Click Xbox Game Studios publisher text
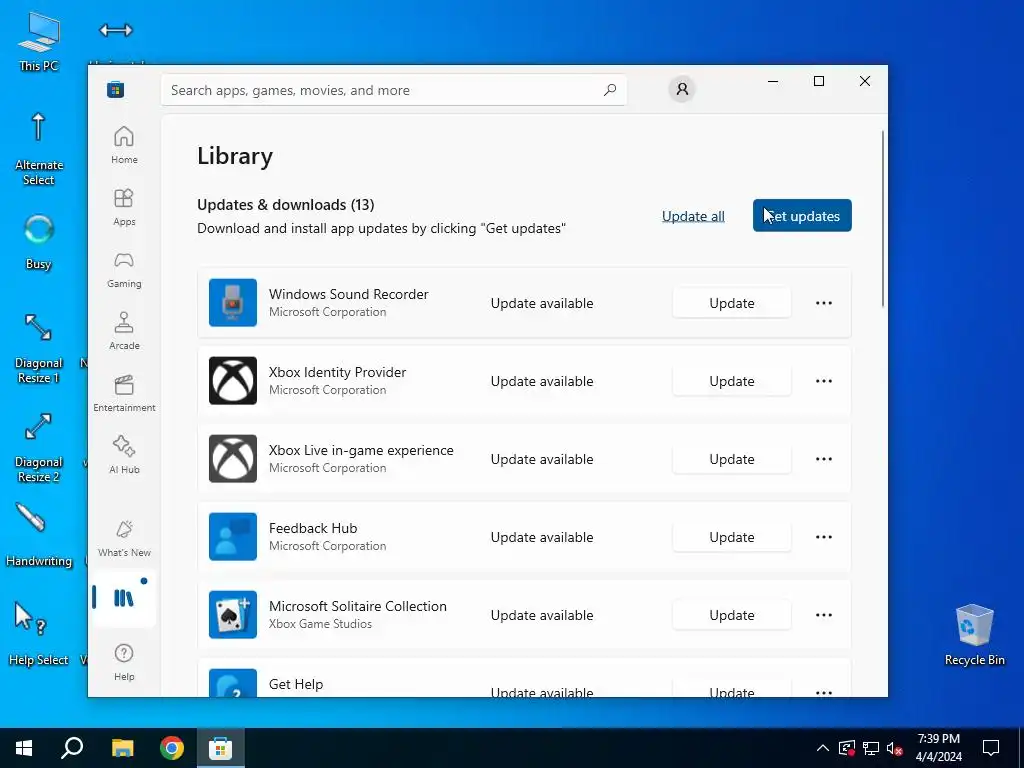Screen dimensions: 1024x768 [x=320, y=624]
